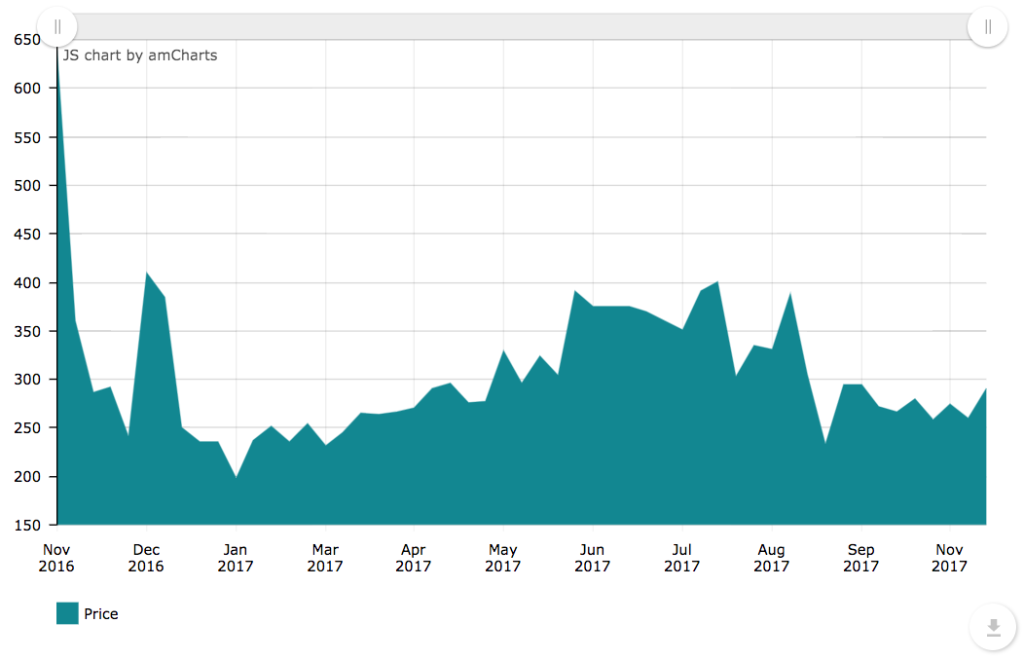1024x660 pixels.
Task: Click the teal Price legend marker
Action: (x=67, y=614)
